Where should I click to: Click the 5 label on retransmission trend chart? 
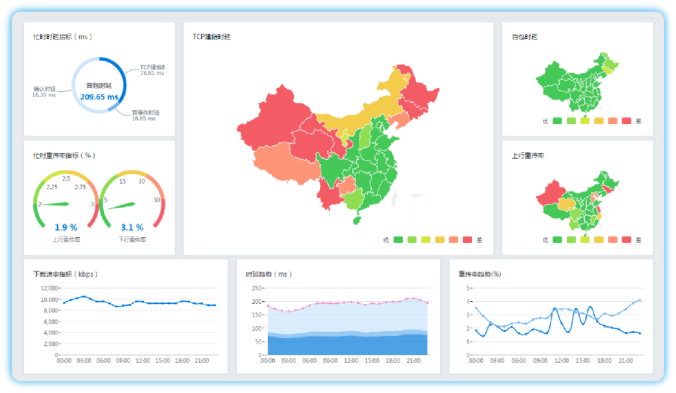click(x=469, y=288)
